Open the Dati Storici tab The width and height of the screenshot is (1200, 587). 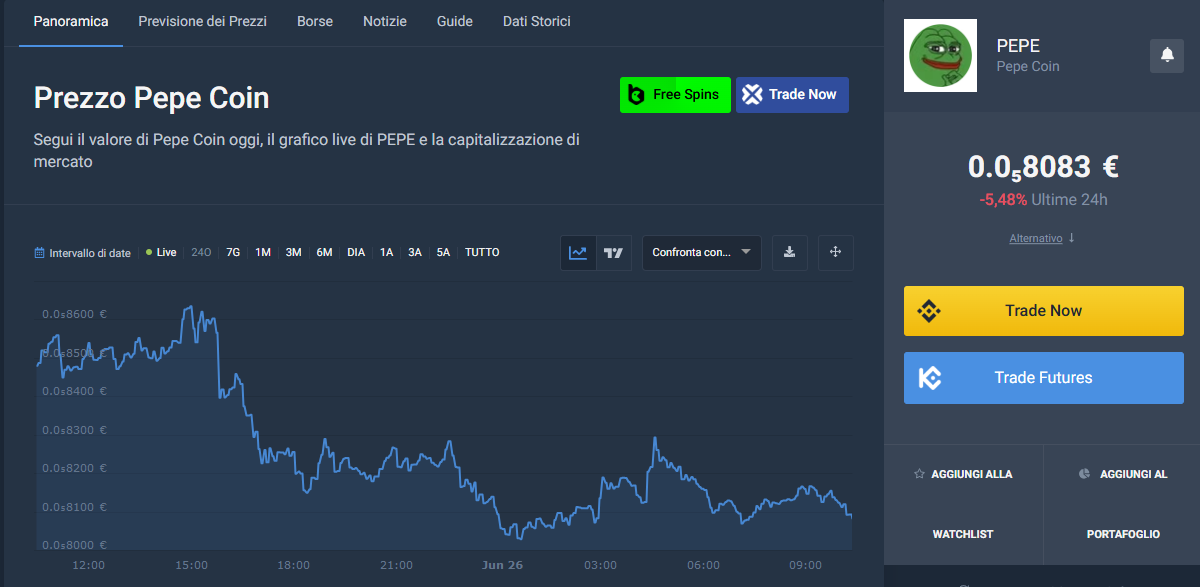tap(536, 21)
